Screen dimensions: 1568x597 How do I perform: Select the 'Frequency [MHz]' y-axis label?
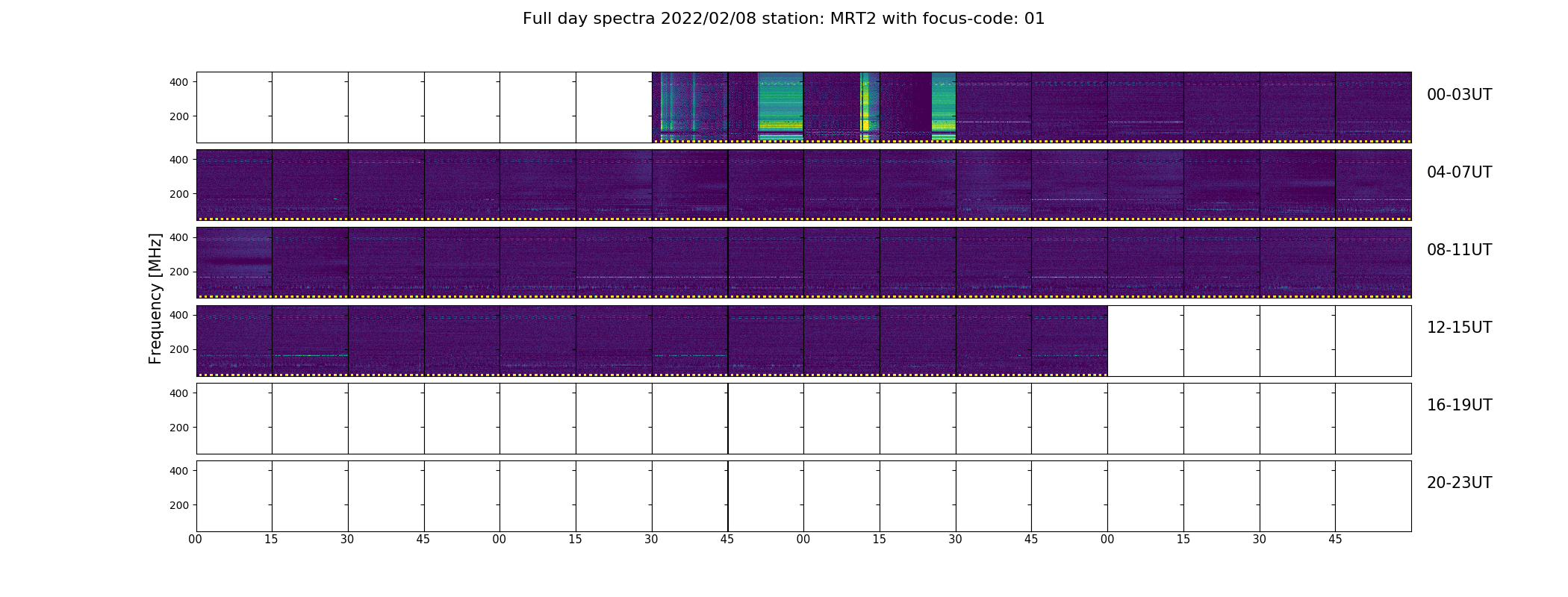155,298
